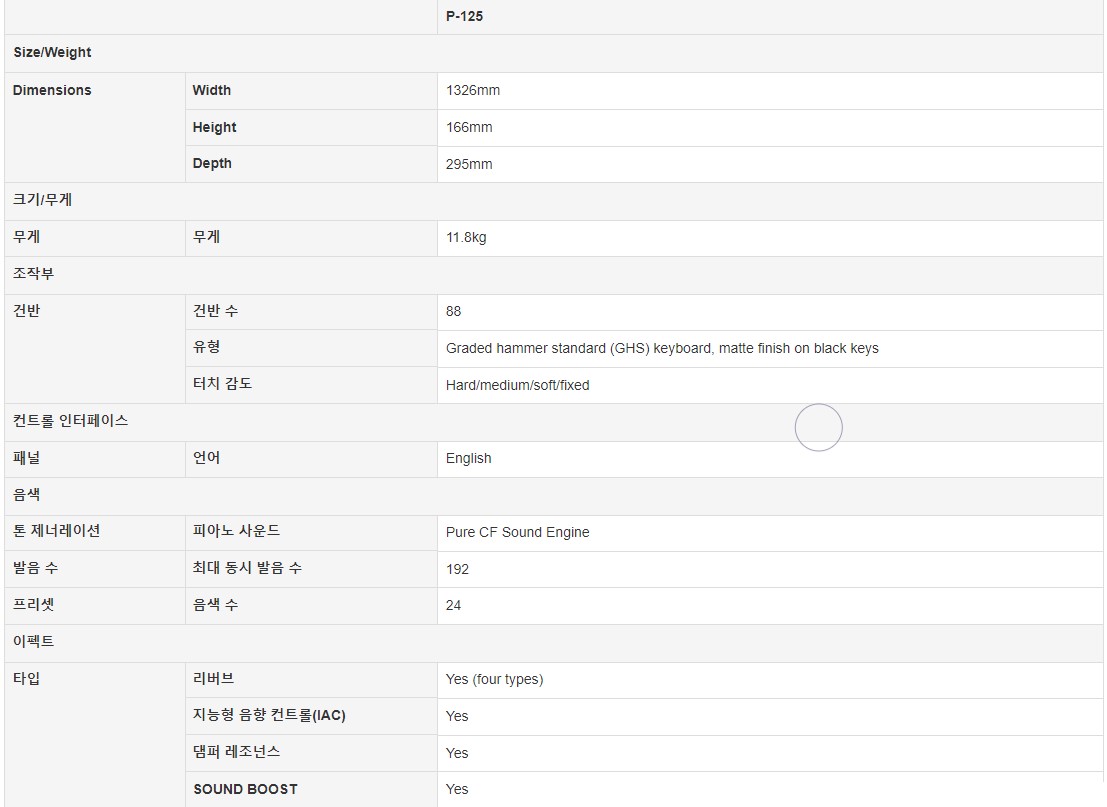This screenshot has width=1107, height=807.
Task: Select the SOUND BOOST label cell
Action: tap(311, 789)
